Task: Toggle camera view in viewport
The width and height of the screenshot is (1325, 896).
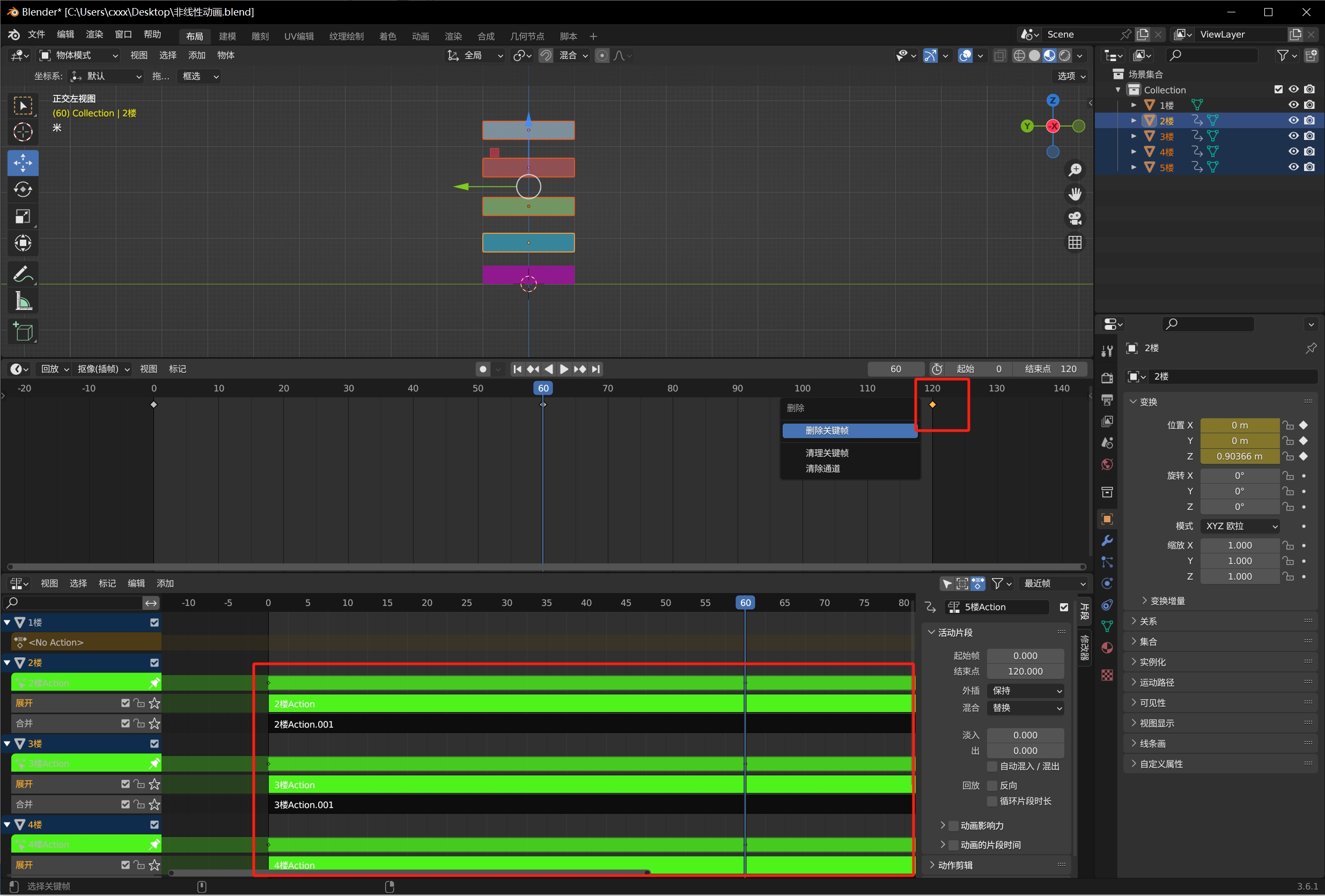Action: click(1074, 218)
